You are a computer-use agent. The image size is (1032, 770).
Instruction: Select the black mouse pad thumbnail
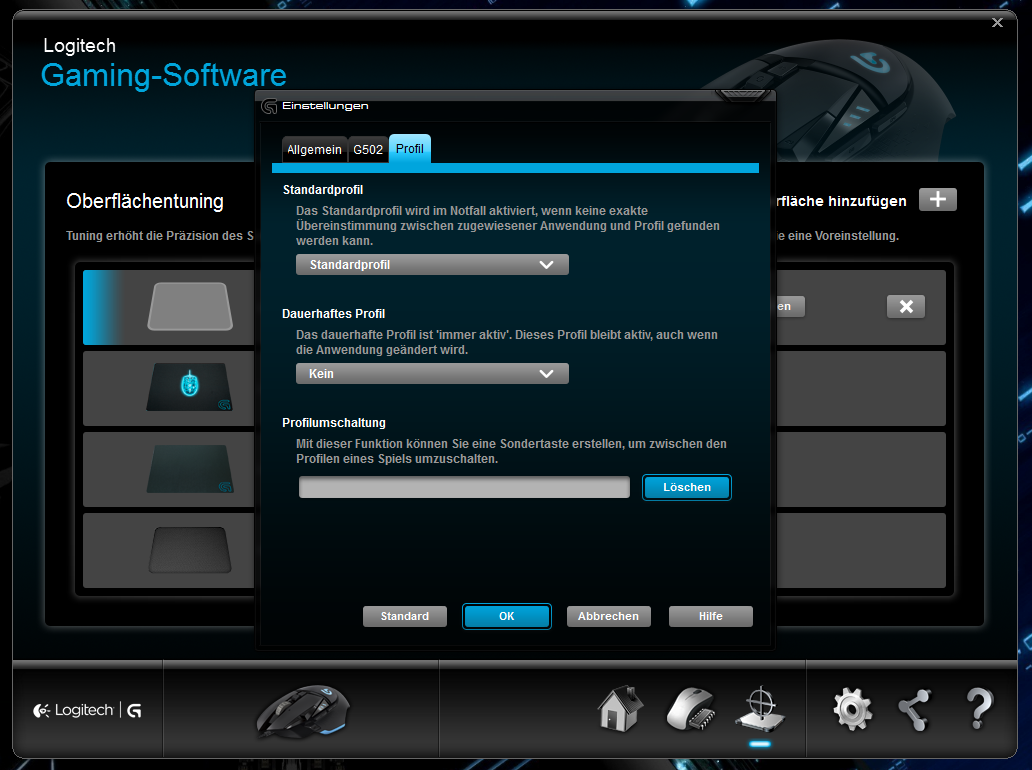190,550
